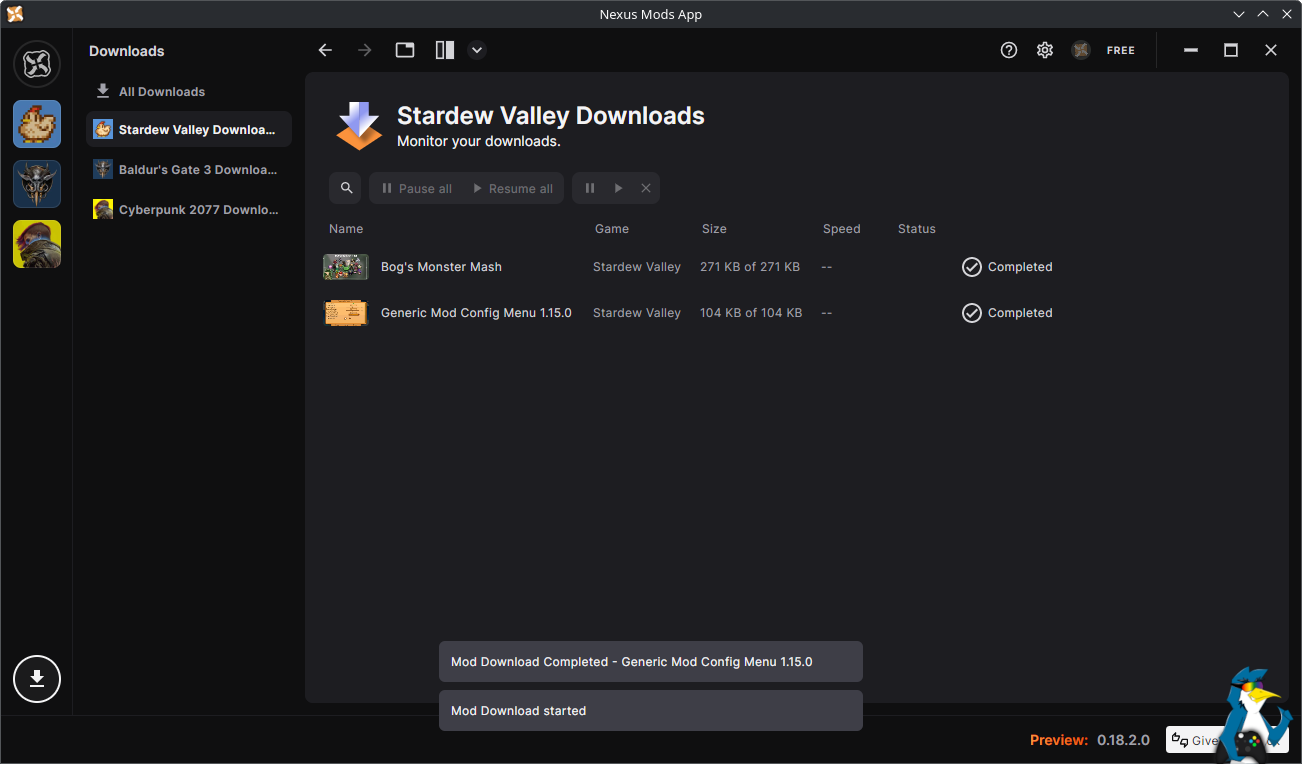Select All Downloads in sidebar
Viewport: 1302px width, 764px height.
click(x=161, y=91)
